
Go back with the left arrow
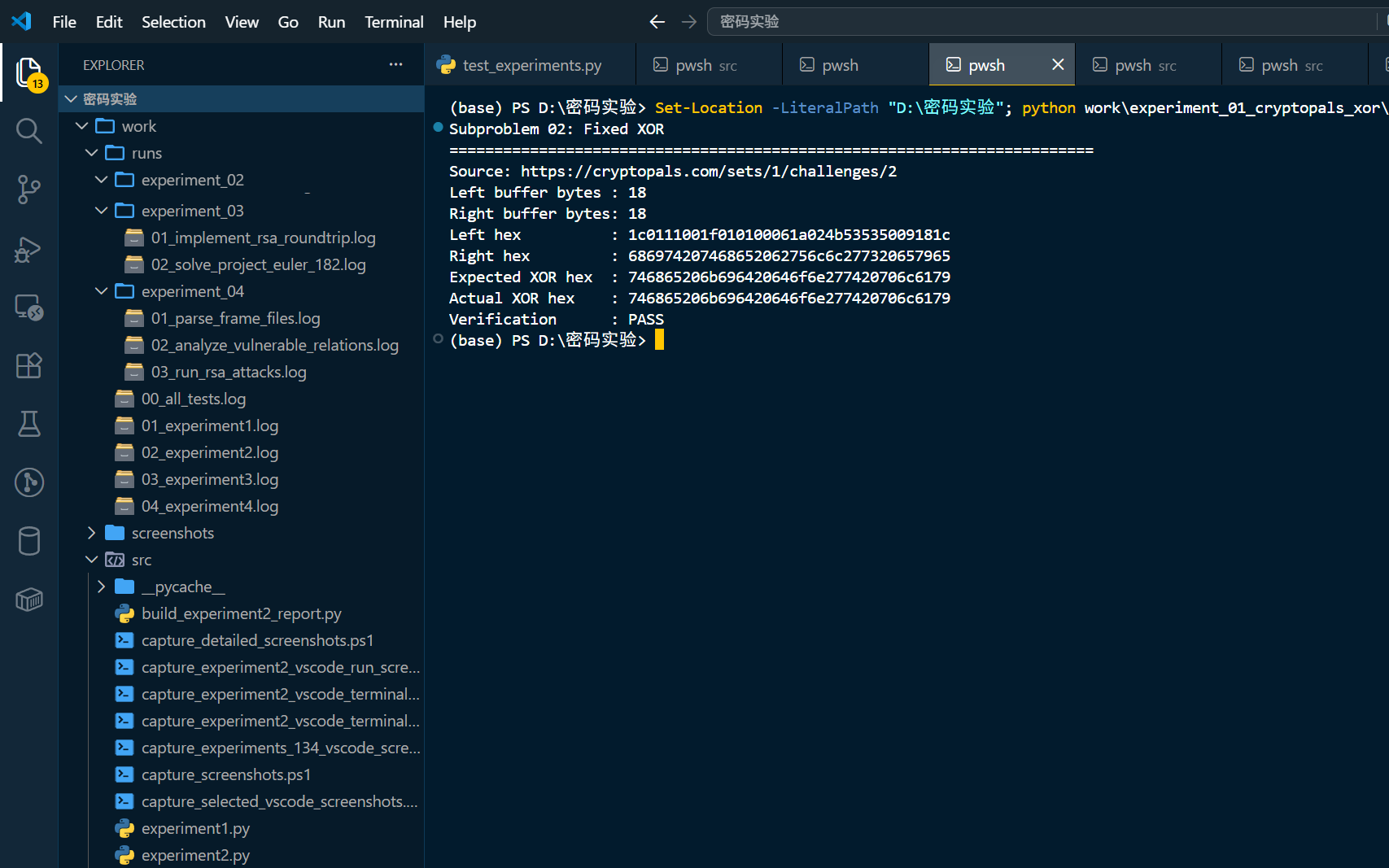click(x=657, y=22)
